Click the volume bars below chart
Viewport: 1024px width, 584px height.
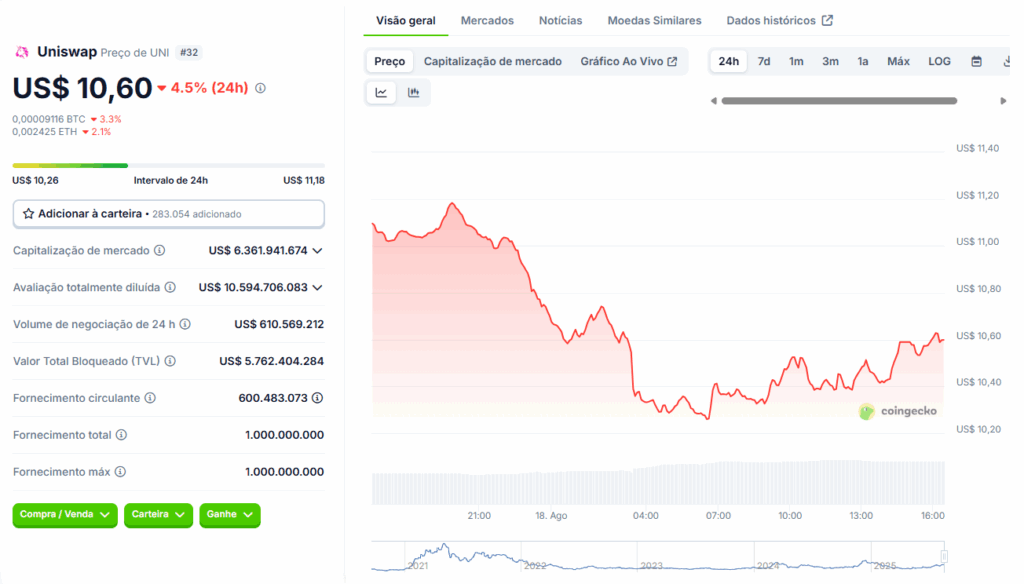point(658,483)
